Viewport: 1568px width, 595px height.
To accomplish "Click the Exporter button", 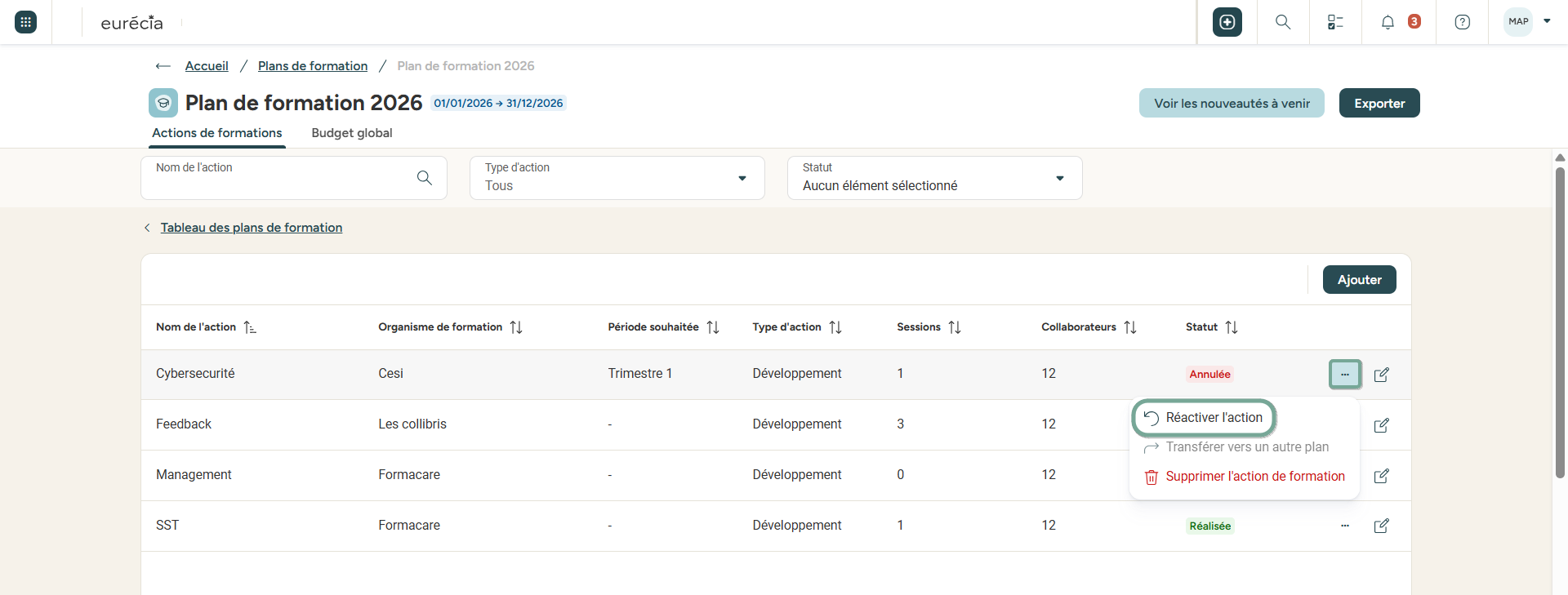I will tap(1379, 103).
